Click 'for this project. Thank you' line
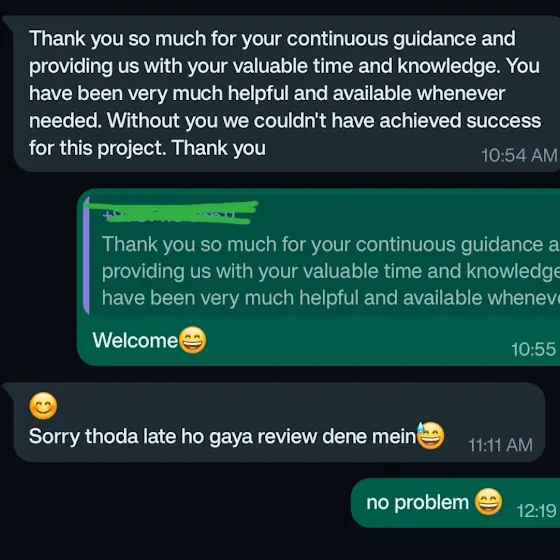This screenshot has width=560, height=560. [147, 148]
